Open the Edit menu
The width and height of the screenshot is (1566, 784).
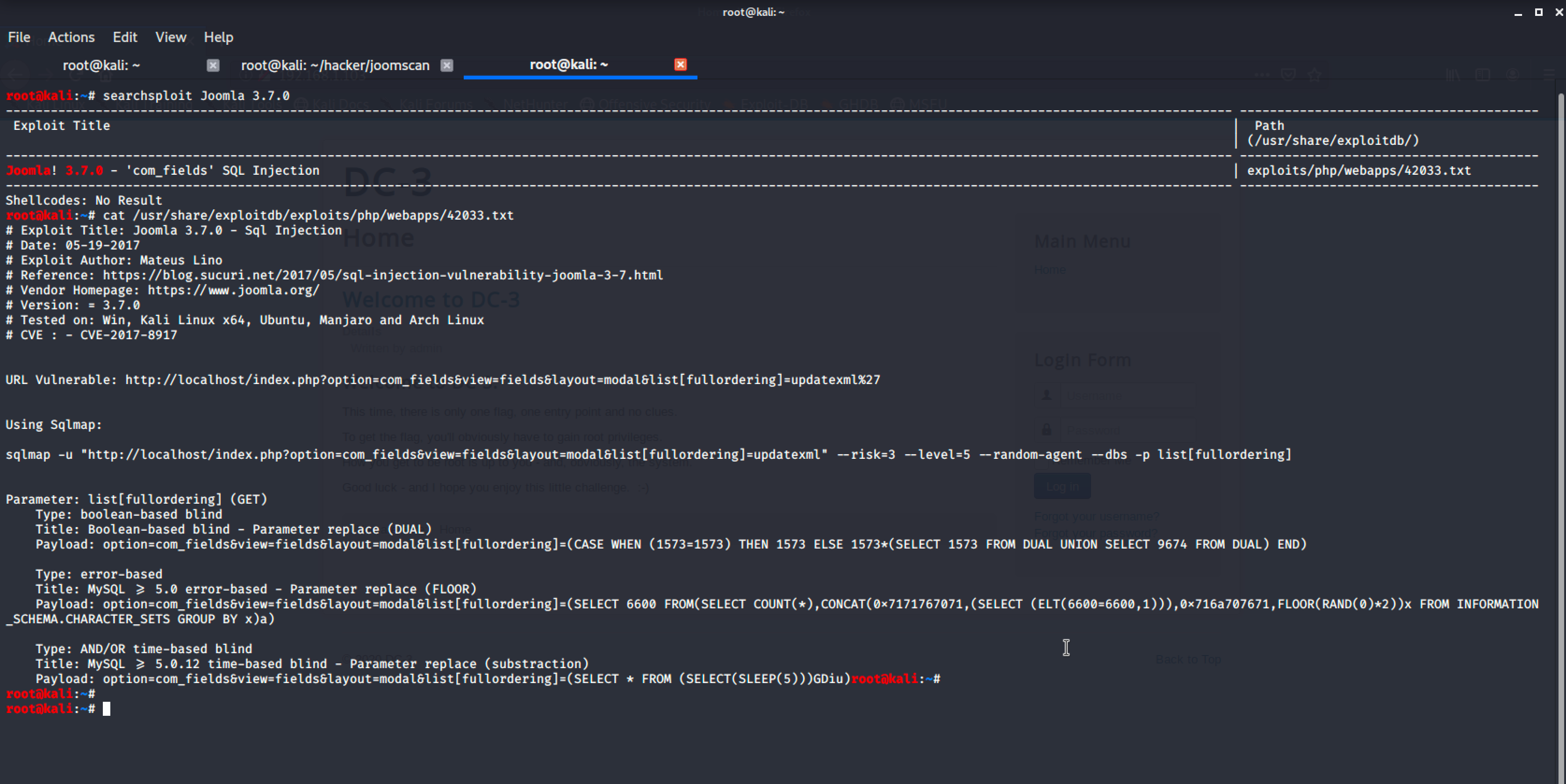tap(125, 37)
